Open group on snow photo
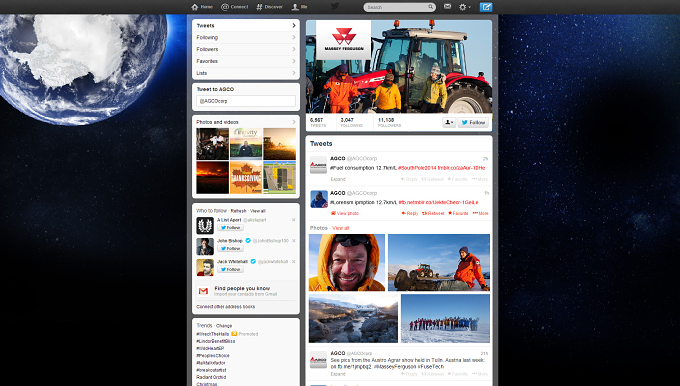Screen dimensions: 680x386 coord(445,318)
